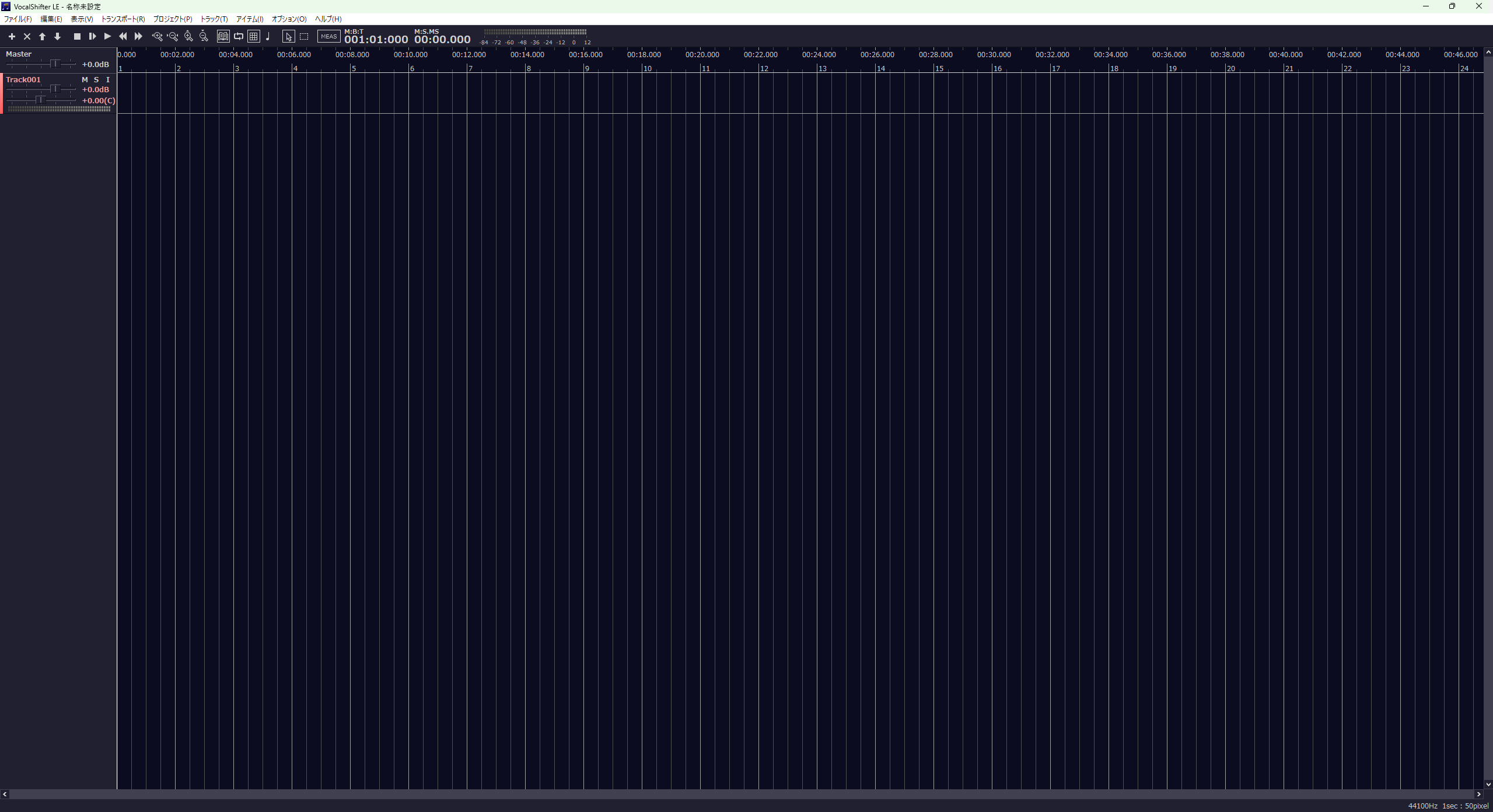1493x812 pixels.
Task: Add a new track with plus icon
Action: (x=12, y=36)
